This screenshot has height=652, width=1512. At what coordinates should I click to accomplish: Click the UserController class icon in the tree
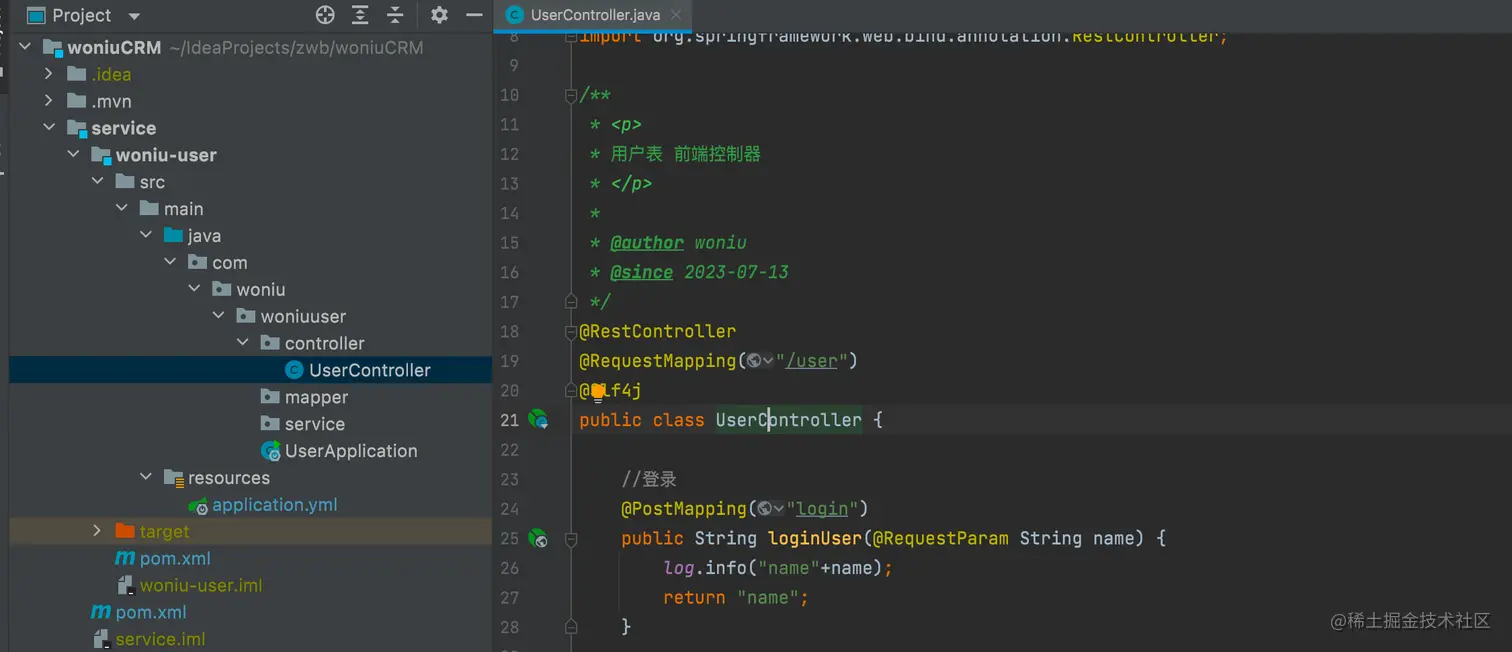click(x=294, y=370)
